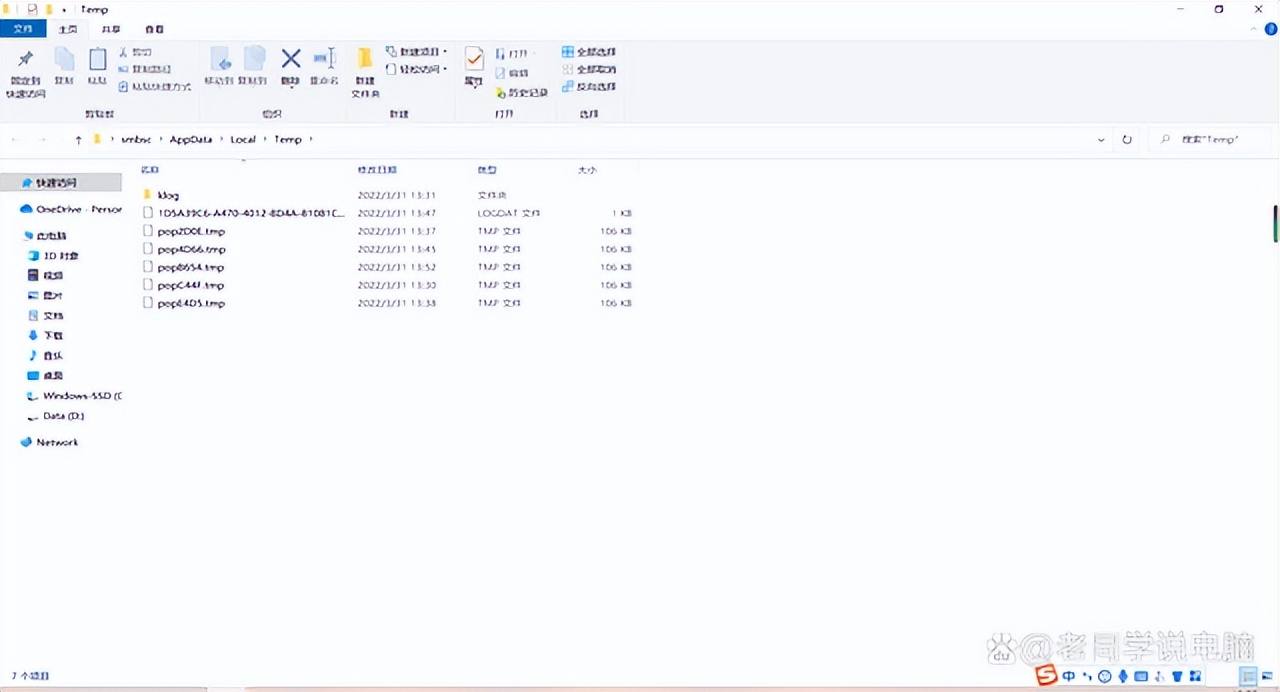The image size is (1280, 692).
Task: Click the Pin to Quick access ribbon icon
Action: (x=25, y=59)
